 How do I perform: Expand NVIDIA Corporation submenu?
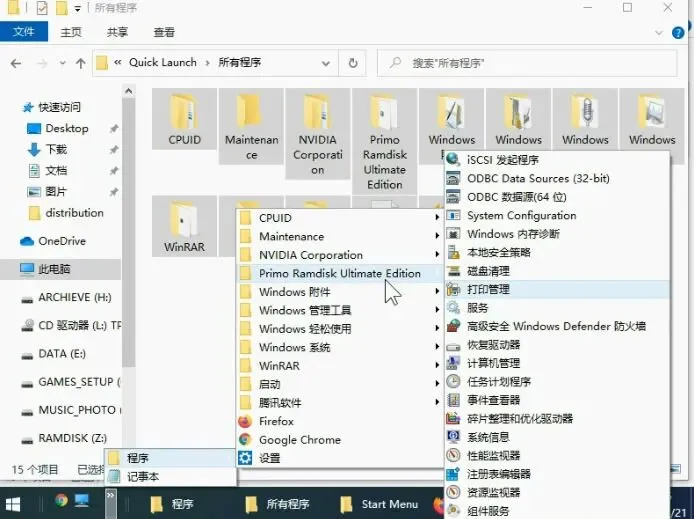coord(339,255)
